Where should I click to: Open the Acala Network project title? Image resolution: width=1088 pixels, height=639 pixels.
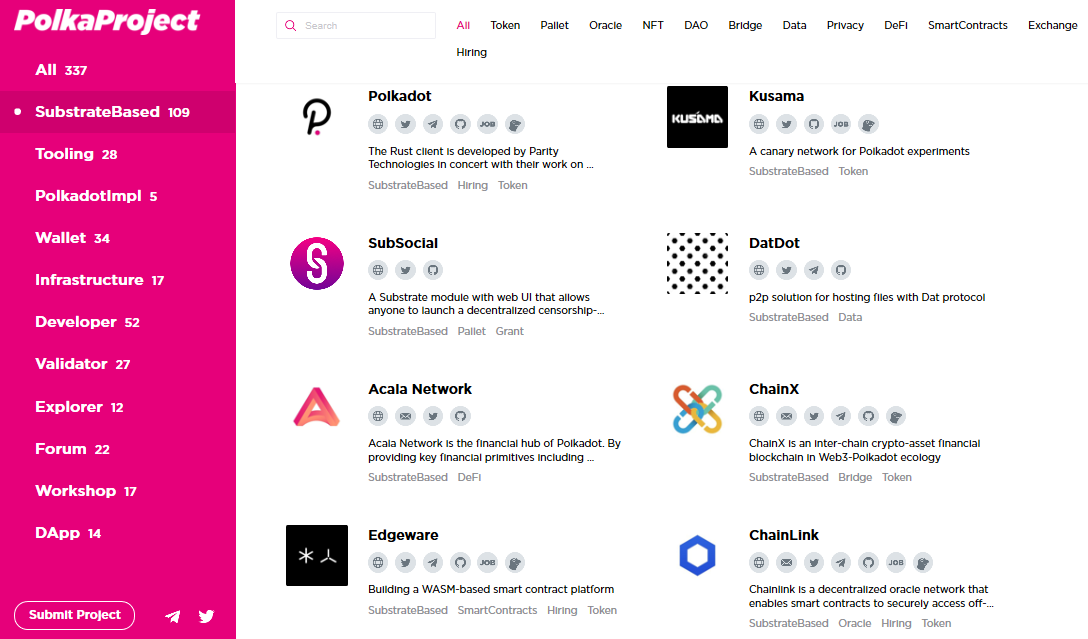coord(420,389)
